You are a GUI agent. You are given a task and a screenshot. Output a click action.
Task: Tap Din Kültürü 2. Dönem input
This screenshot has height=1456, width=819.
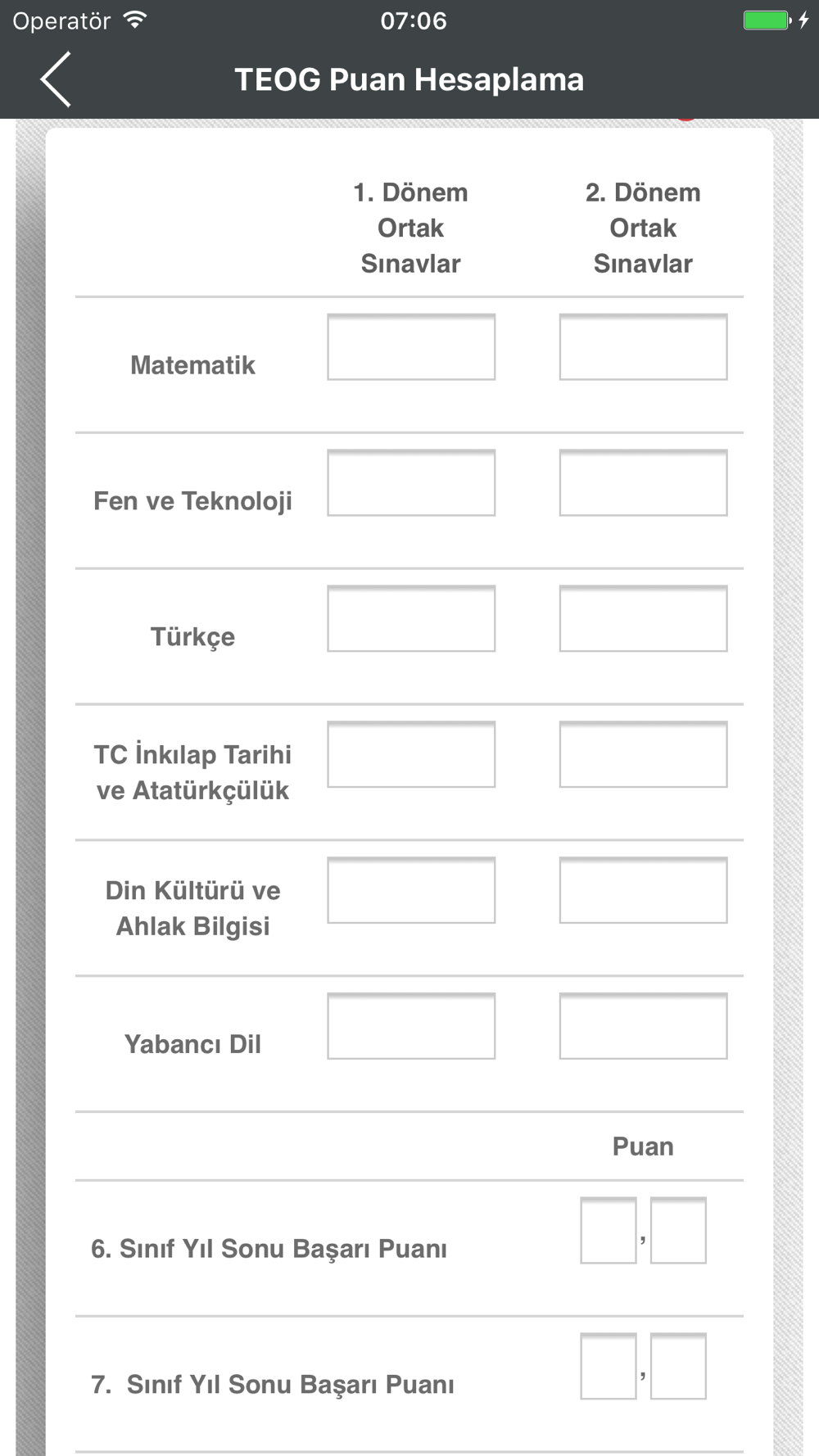point(643,891)
